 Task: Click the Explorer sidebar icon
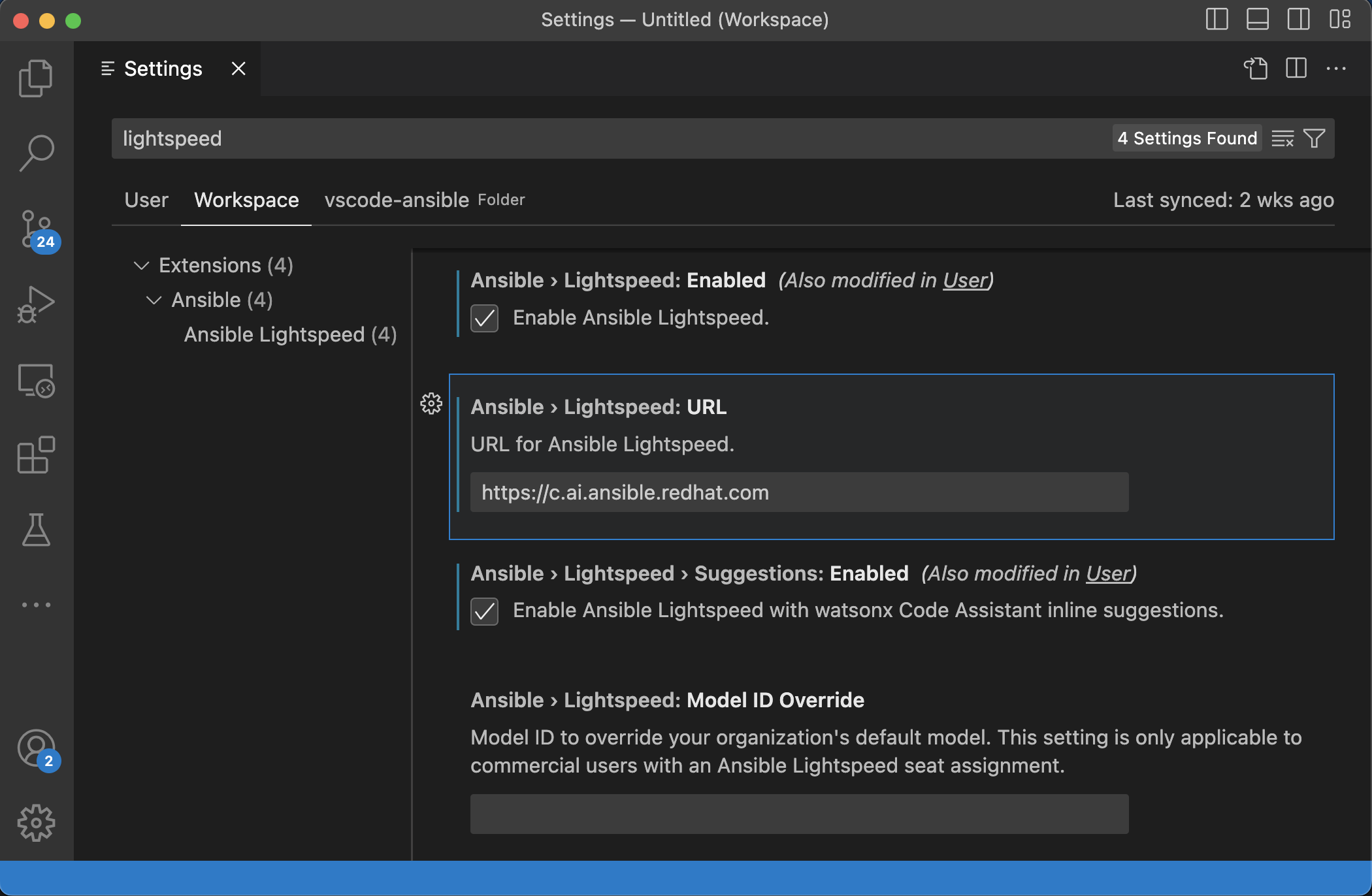37,79
